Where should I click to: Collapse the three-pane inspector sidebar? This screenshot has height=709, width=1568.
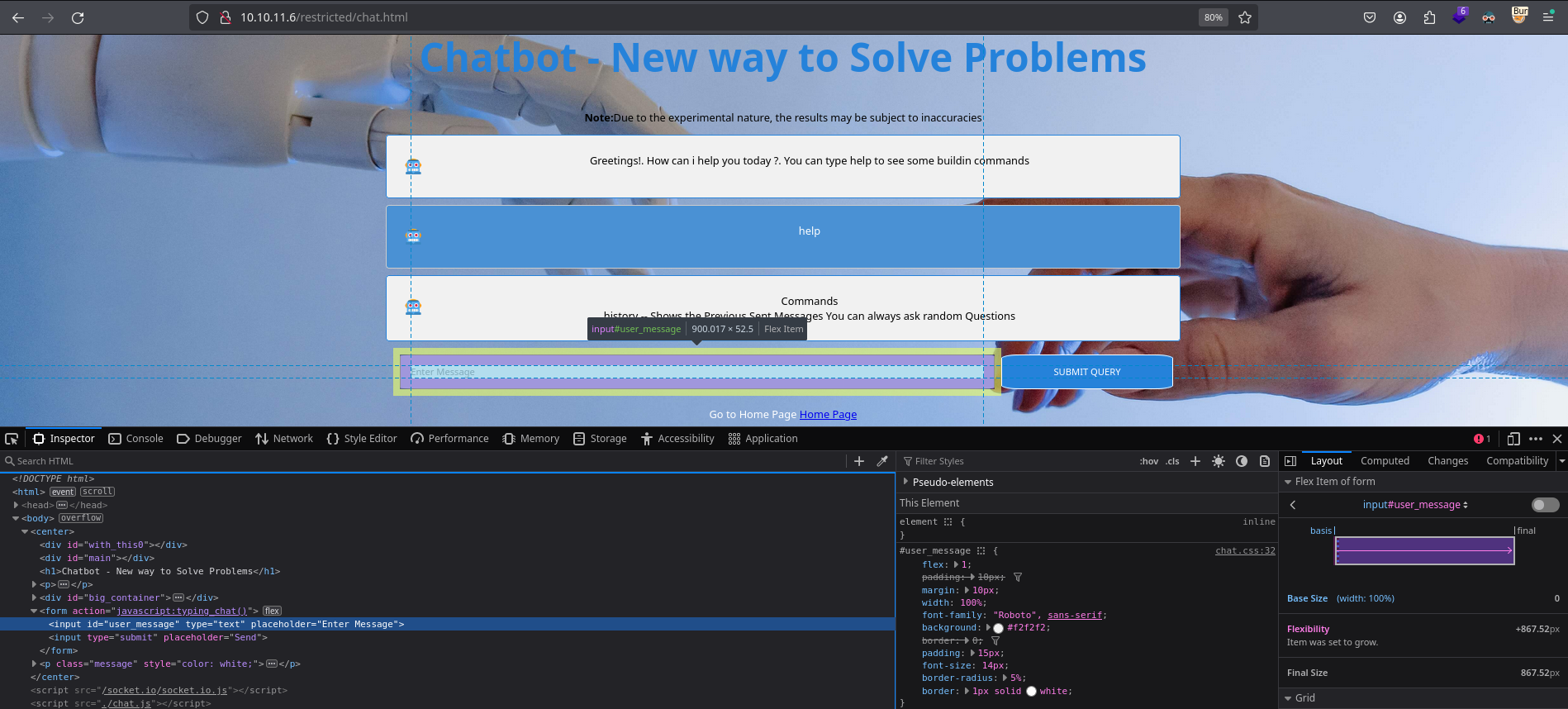pos(1290,461)
